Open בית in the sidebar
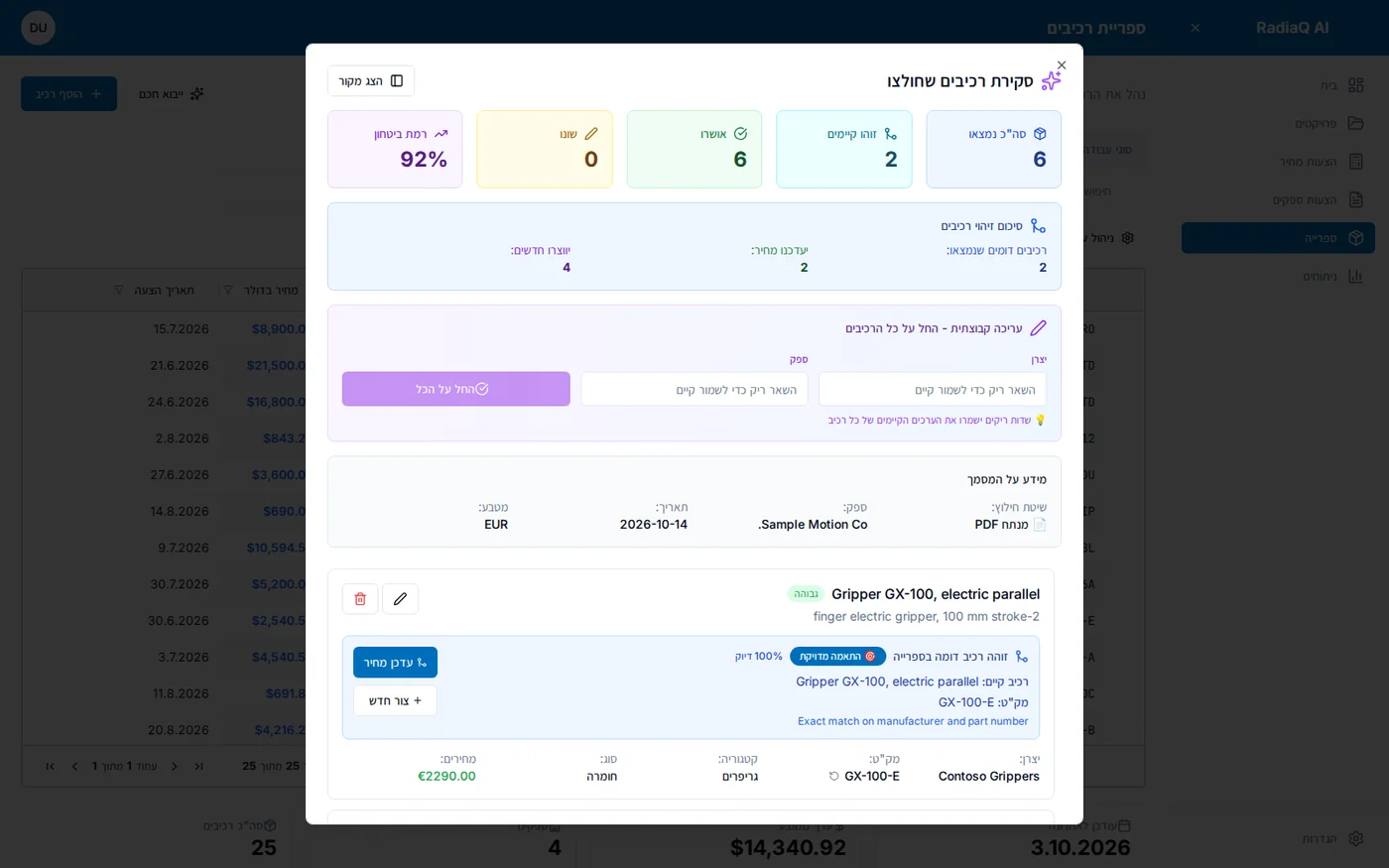The image size is (1389, 868). (x=1278, y=85)
